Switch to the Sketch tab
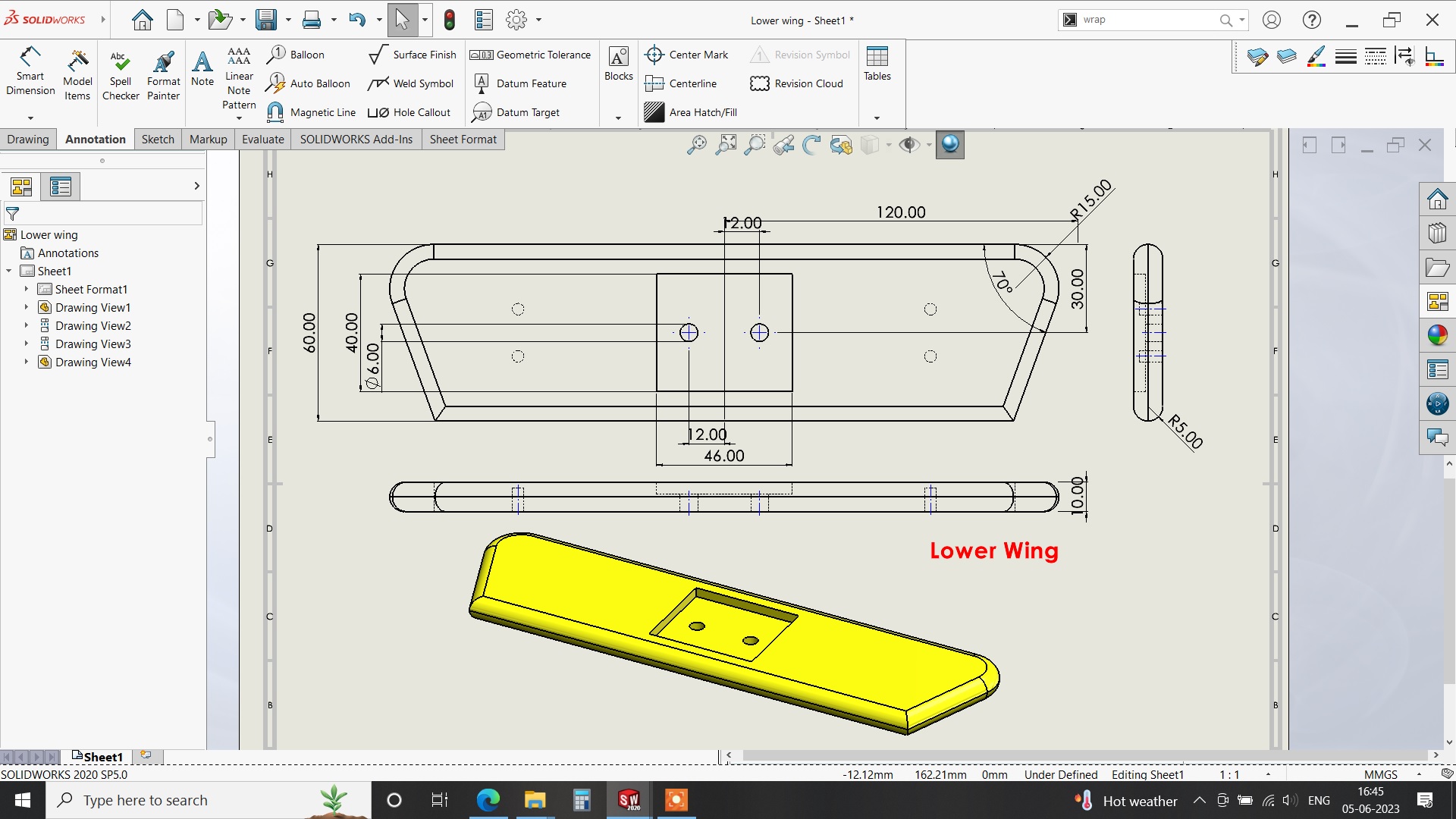 click(158, 139)
